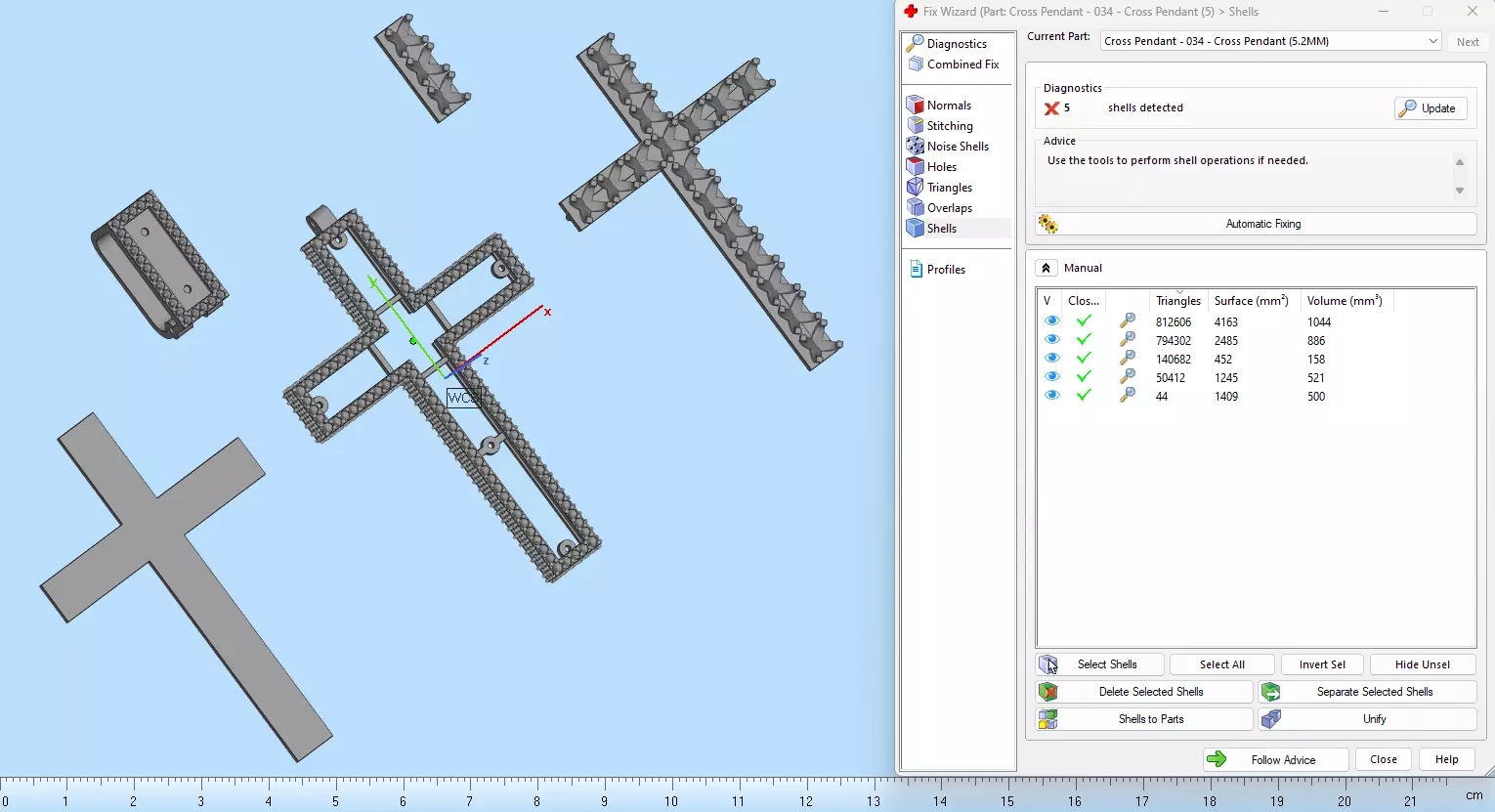Select the surface value 2485
Image resolution: width=1495 pixels, height=812 pixels.
point(1226,341)
